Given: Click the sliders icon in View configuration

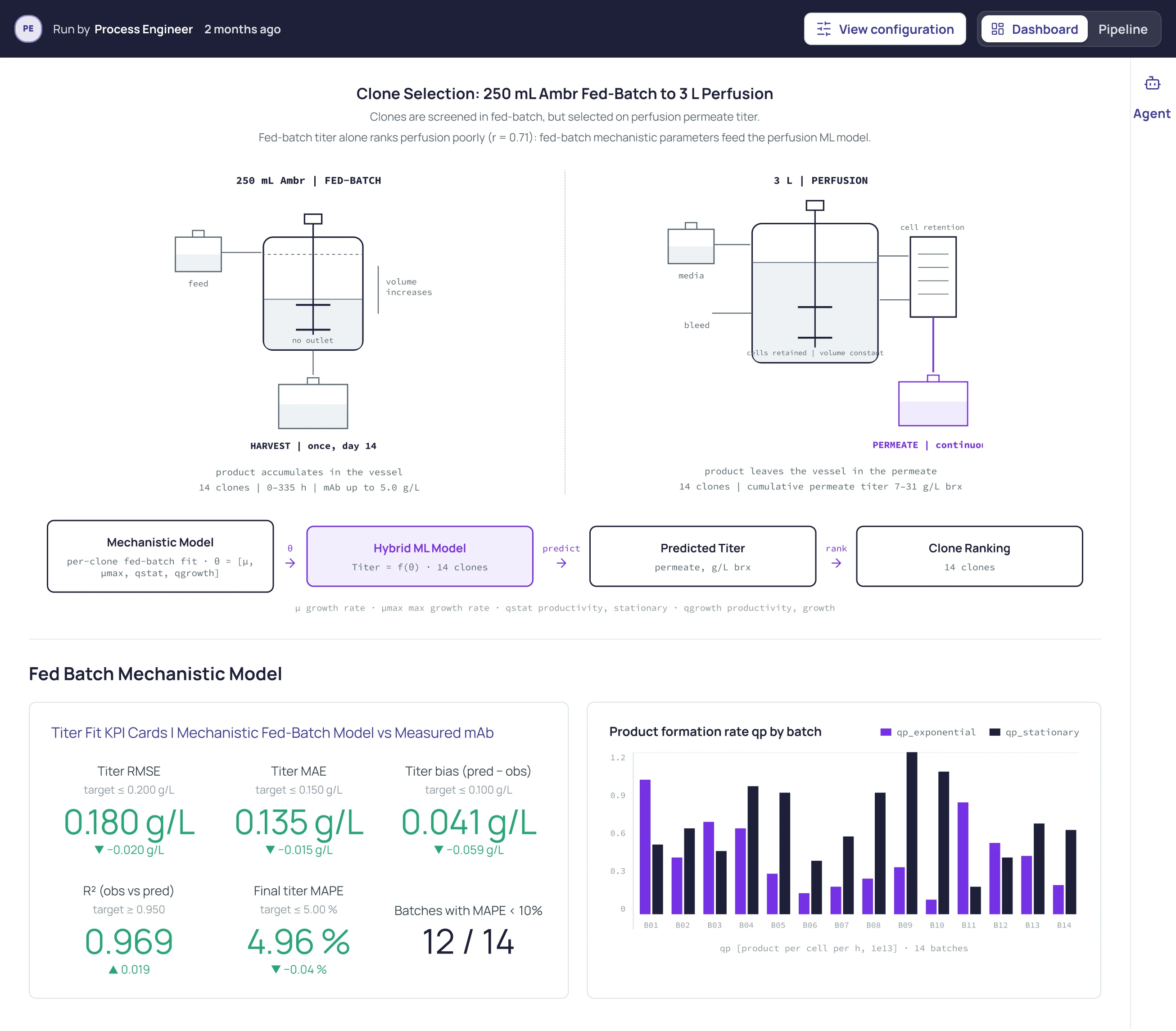Looking at the screenshot, I should coord(823,29).
